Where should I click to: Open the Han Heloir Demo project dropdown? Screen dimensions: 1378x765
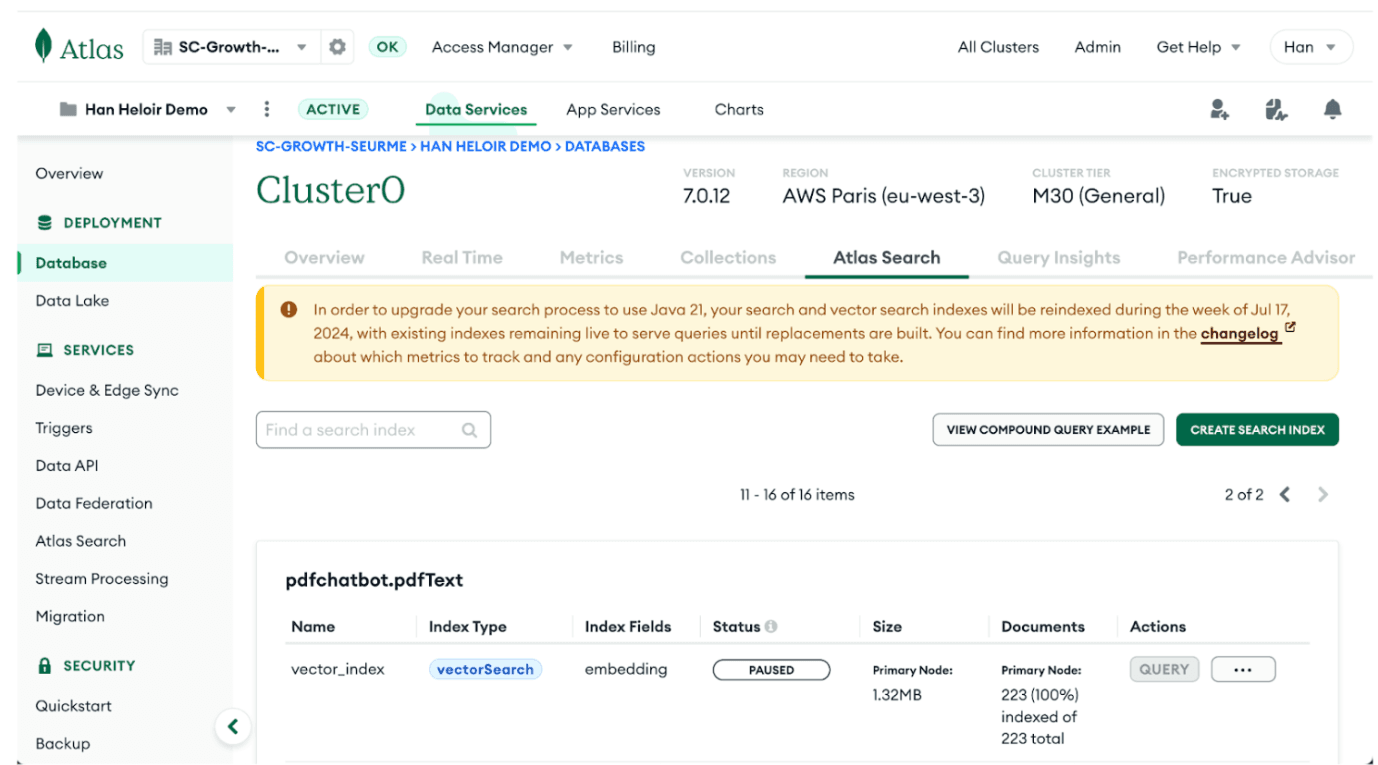[147, 109]
